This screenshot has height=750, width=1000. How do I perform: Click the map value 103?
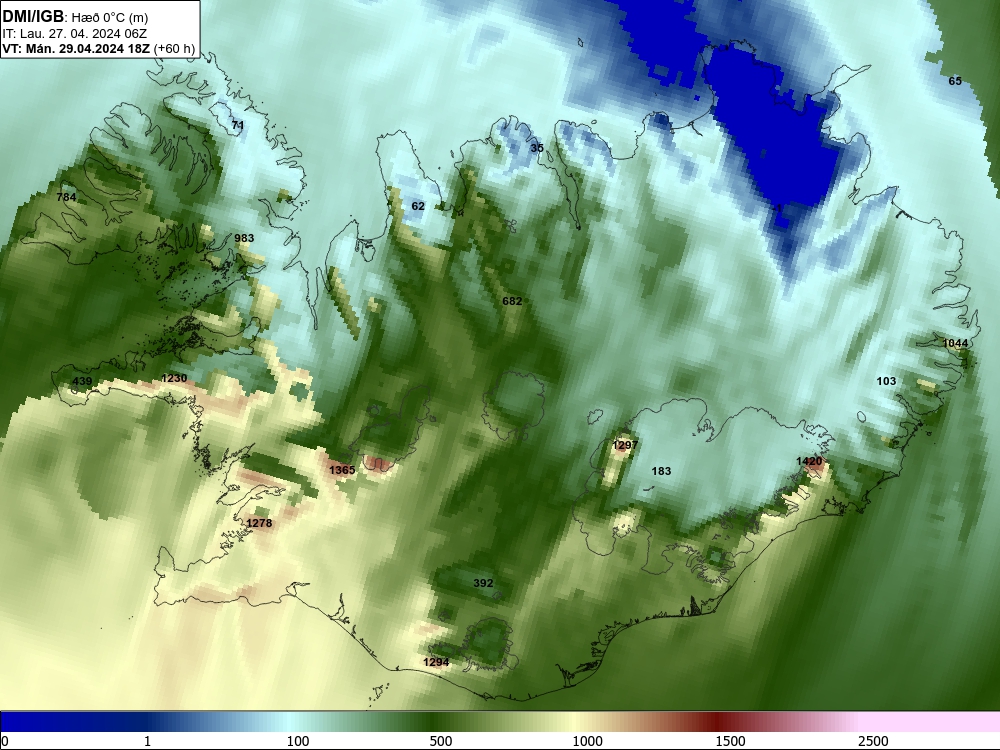click(886, 381)
